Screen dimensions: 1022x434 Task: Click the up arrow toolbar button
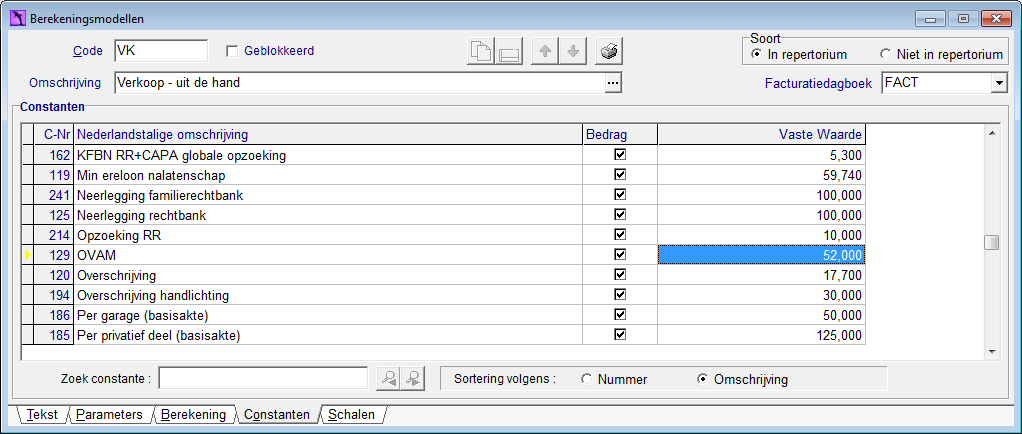pyautogui.click(x=546, y=51)
